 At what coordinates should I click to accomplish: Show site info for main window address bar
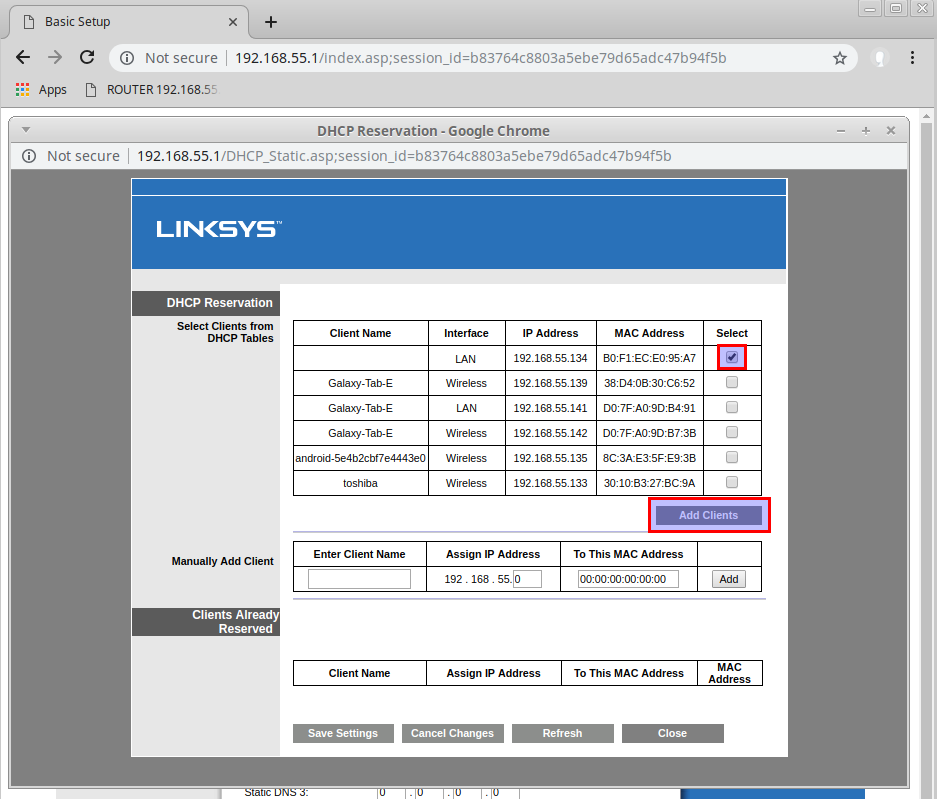(x=127, y=58)
